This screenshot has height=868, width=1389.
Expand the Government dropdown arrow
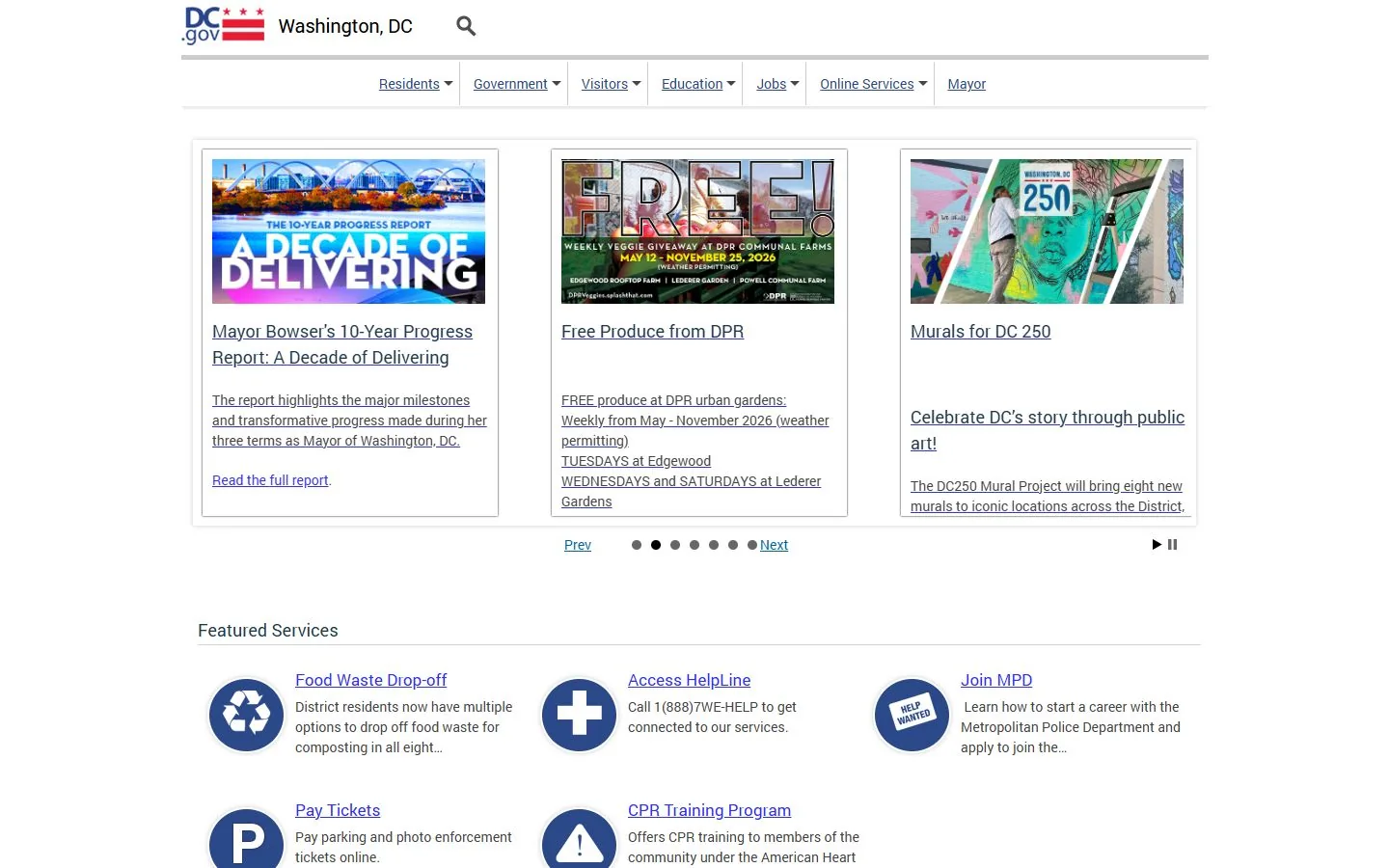point(557,84)
